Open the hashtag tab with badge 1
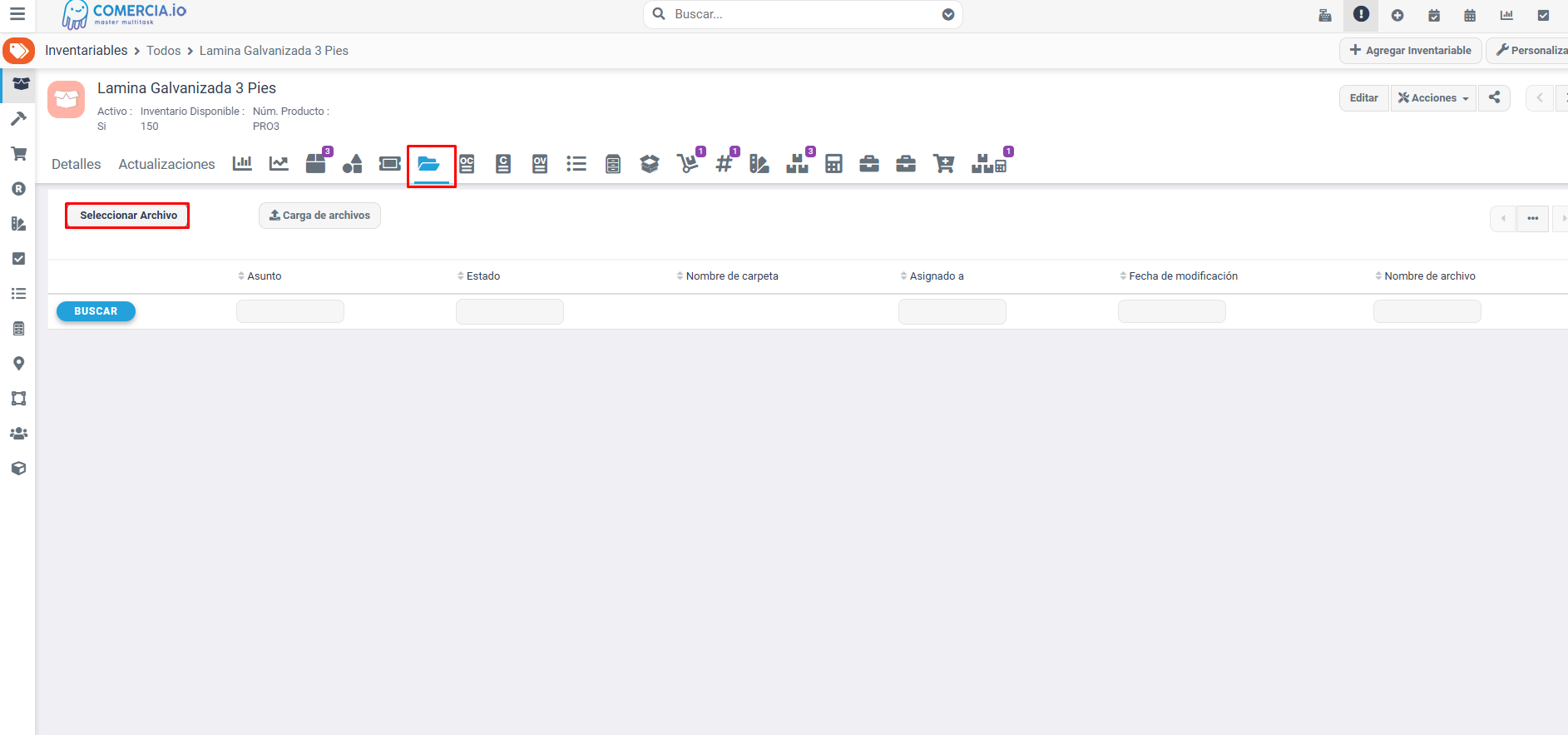The height and width of the screenshot is (735, 1568). click(725, 162)
